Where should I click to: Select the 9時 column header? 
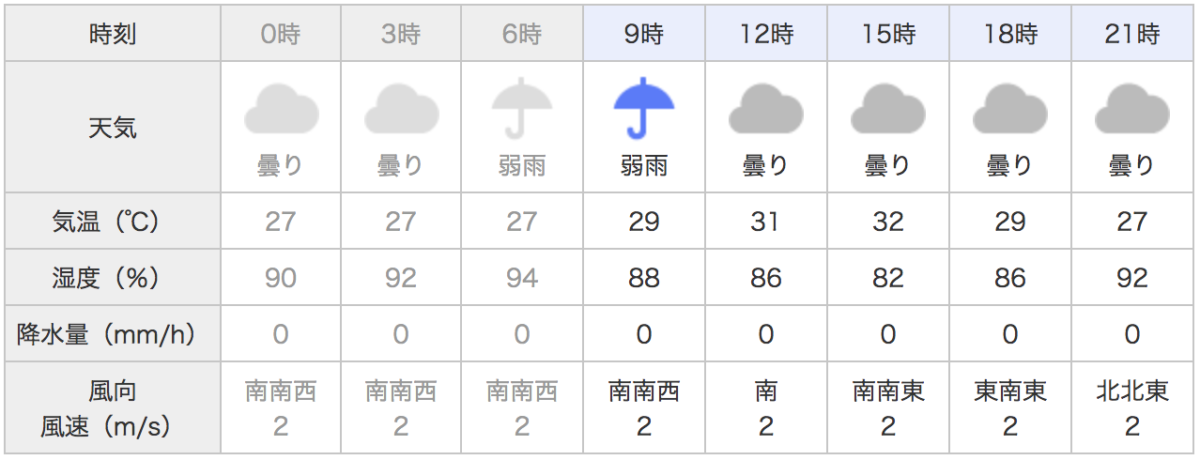pyautogui.click(x=644, y=35)
